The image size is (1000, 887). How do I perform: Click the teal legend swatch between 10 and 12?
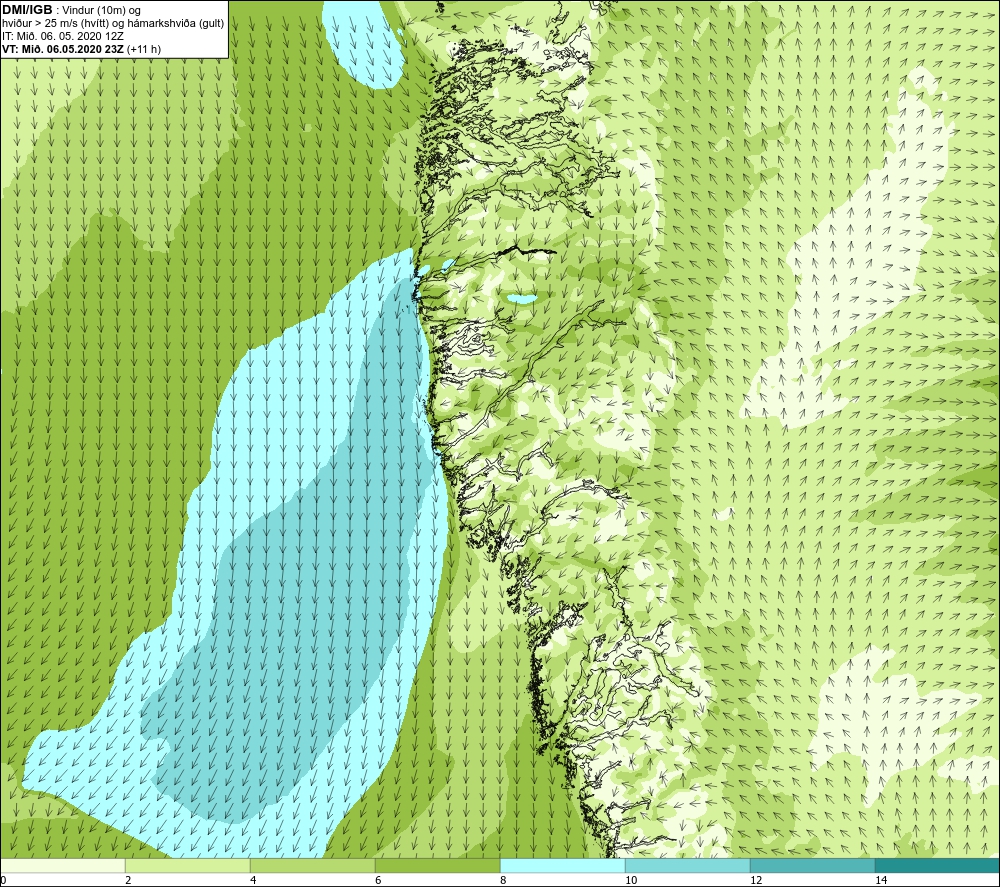pos(688,865)
